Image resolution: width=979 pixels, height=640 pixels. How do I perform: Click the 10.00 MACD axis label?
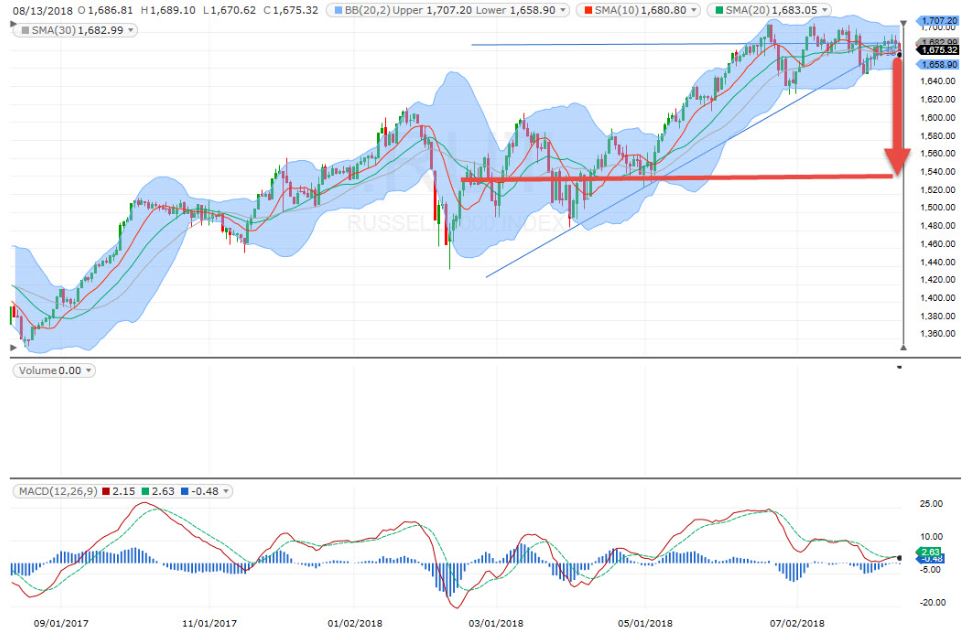(932, 536)
